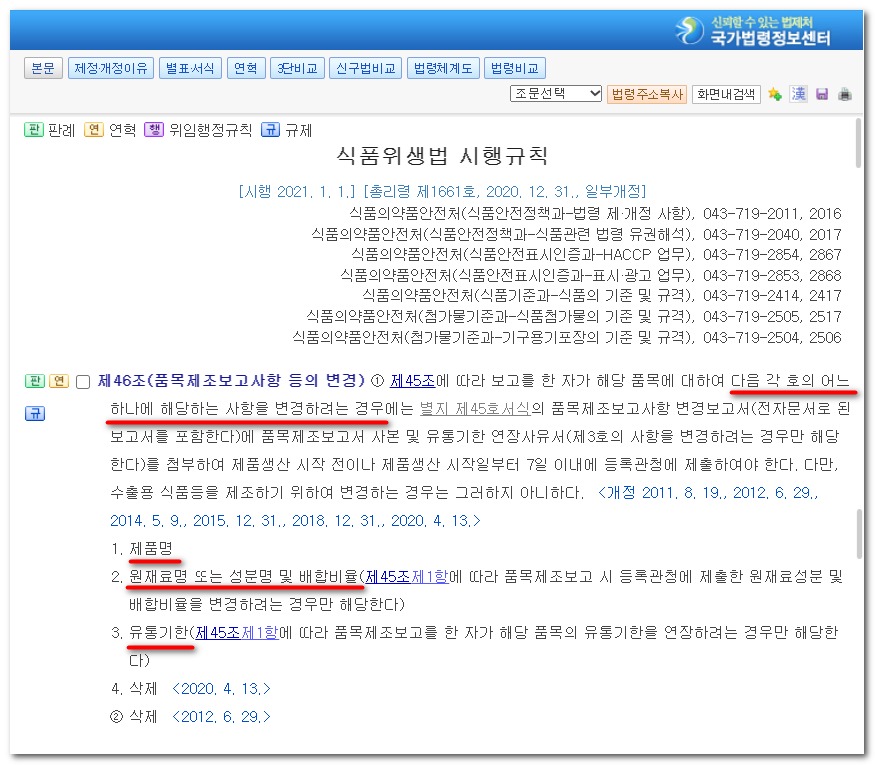Open the 법령체계도 tab
Screen dimensions: 875x765
[x=443, y=68]
